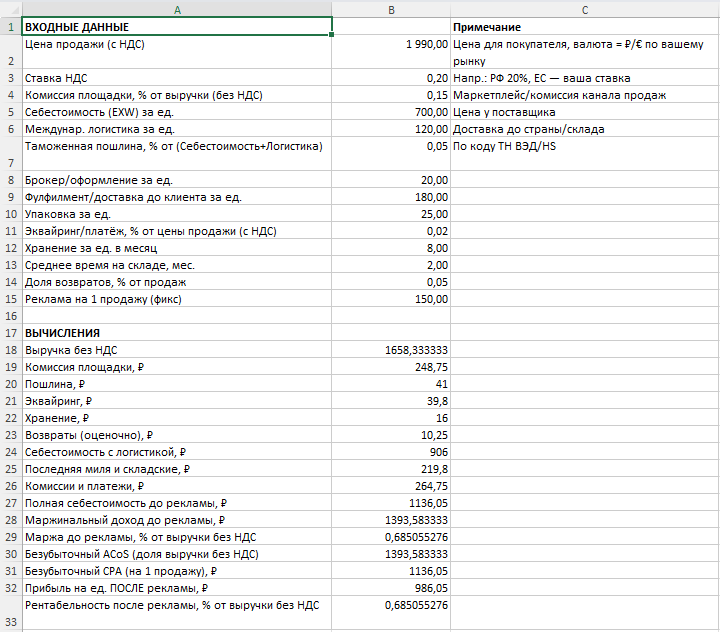Select row 33 header
Image resolution: width=720 pixels, height=632 pixels.
click(x=11, y=613)
